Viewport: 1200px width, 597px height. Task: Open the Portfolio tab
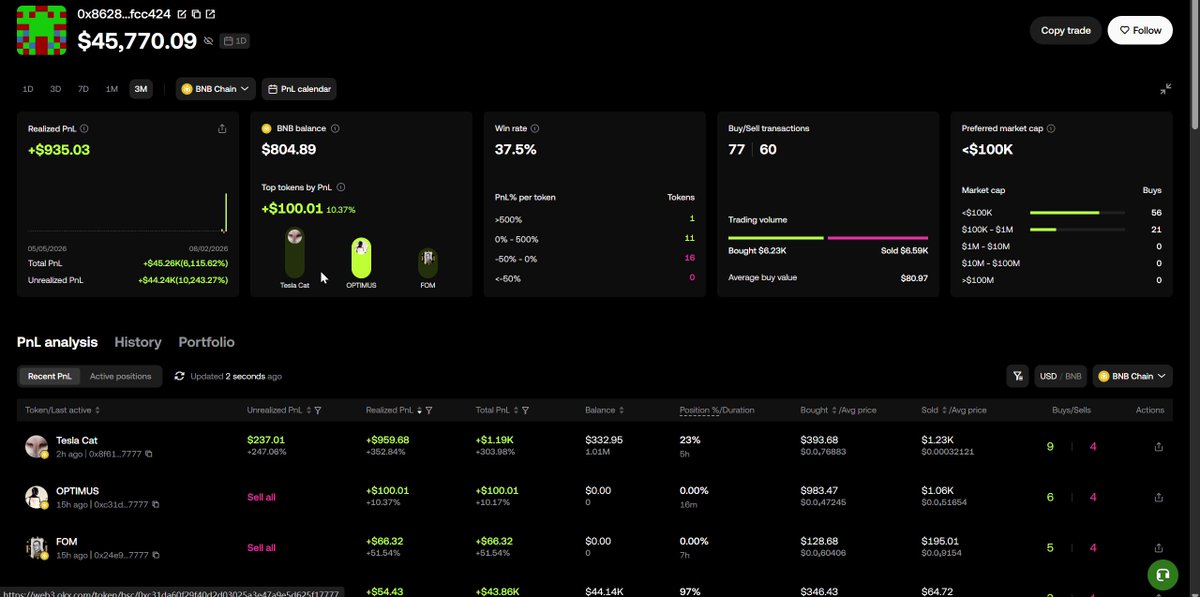point(207,342)
